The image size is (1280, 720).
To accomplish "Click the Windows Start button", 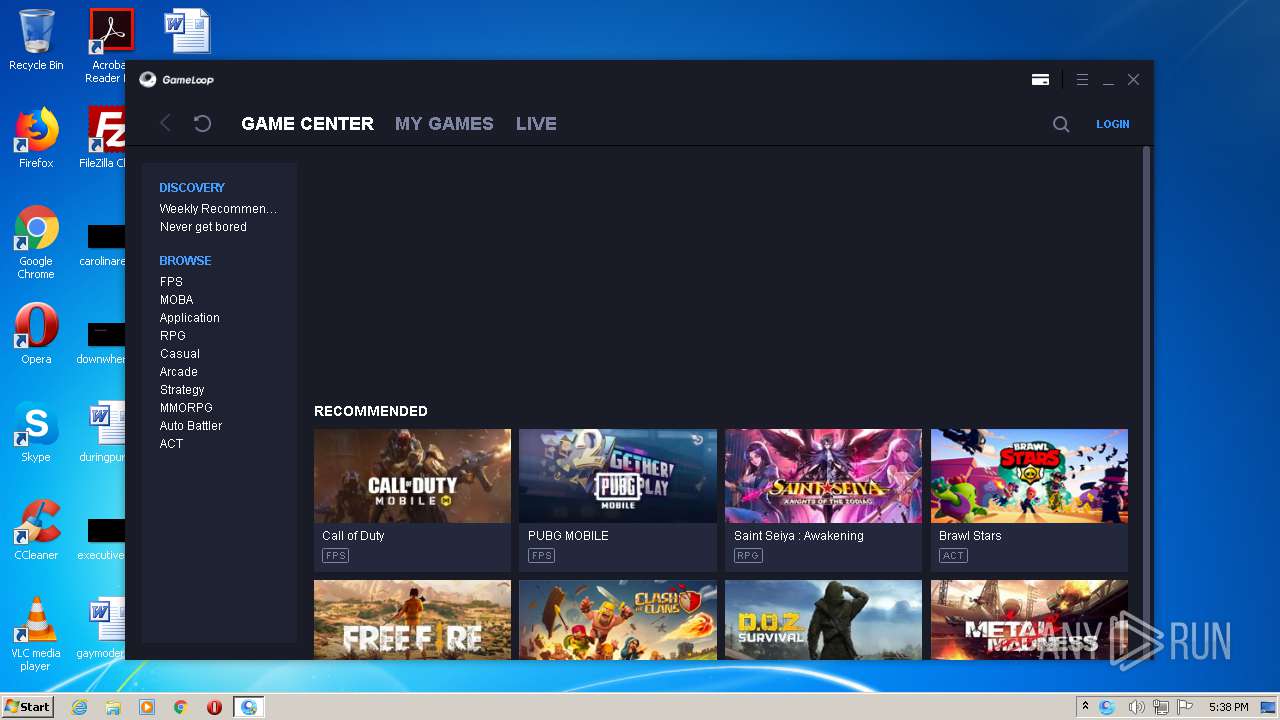I will (27, 706).
